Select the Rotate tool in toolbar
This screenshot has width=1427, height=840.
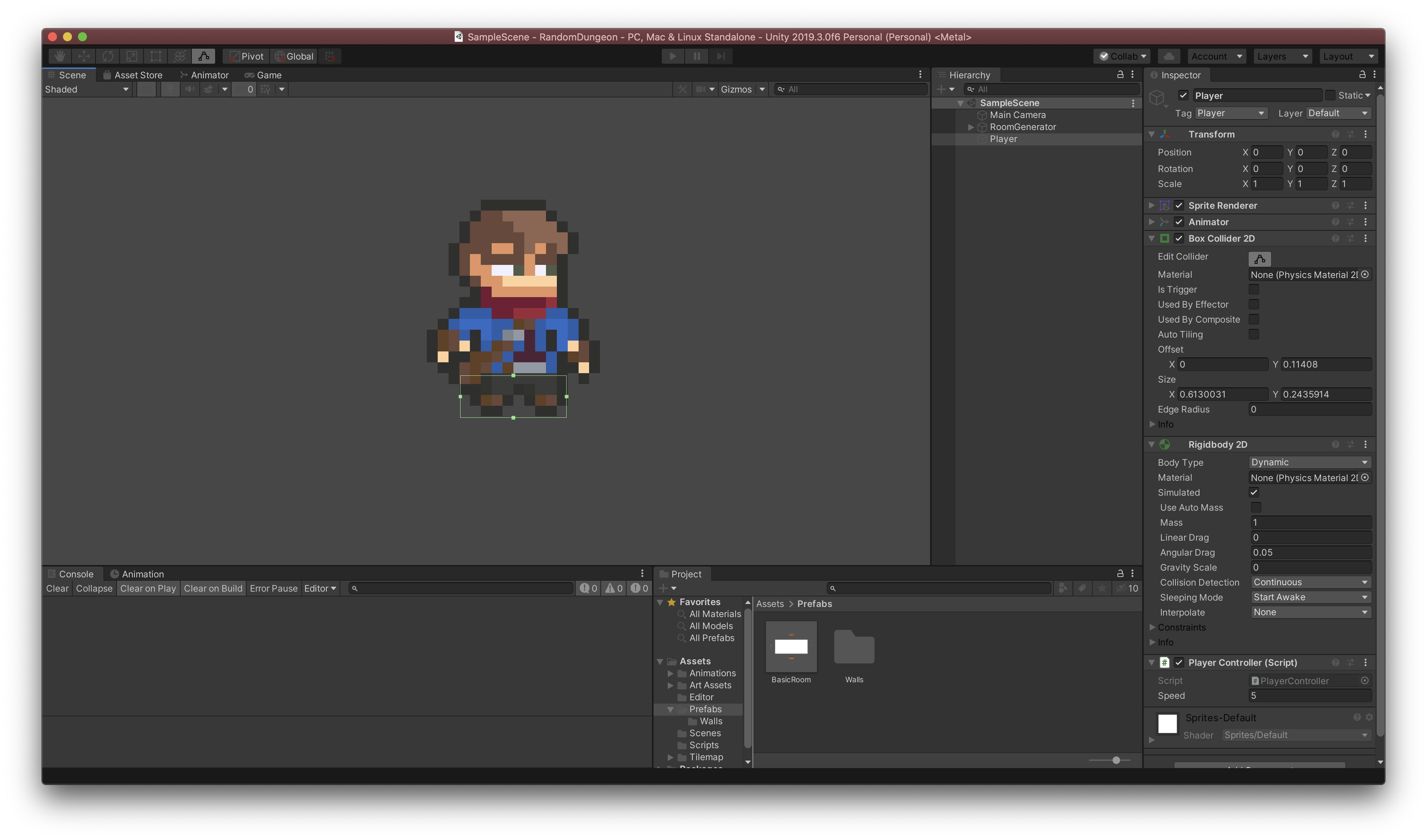108,56
